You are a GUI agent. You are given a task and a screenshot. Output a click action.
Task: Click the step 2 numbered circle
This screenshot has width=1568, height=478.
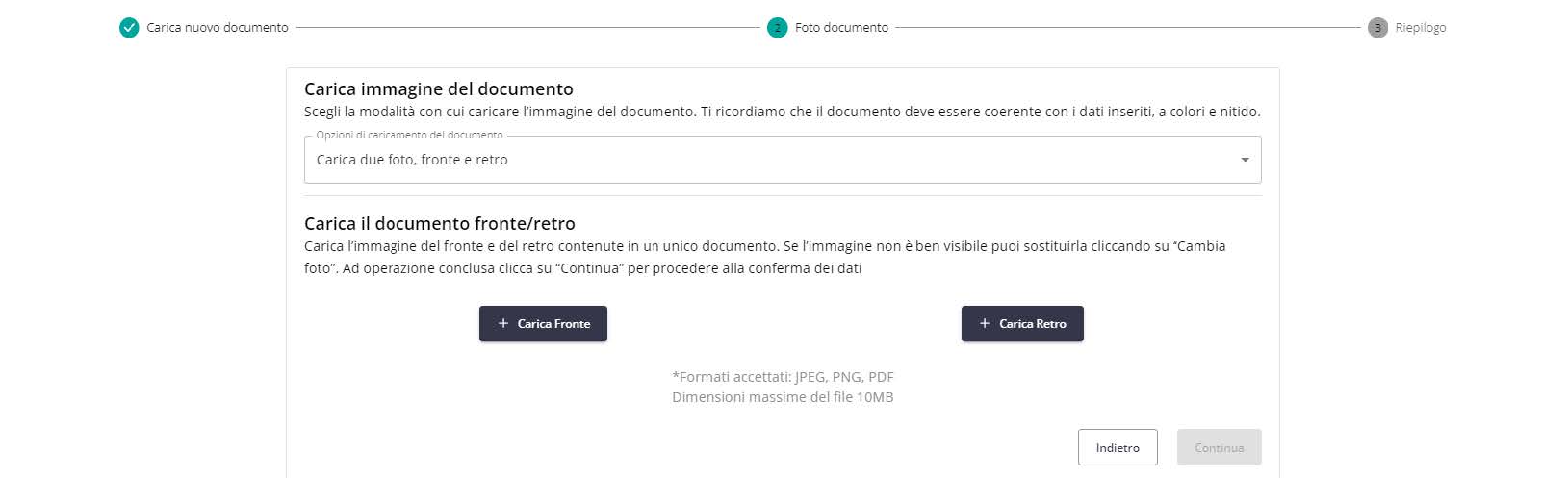click(777, 28)
